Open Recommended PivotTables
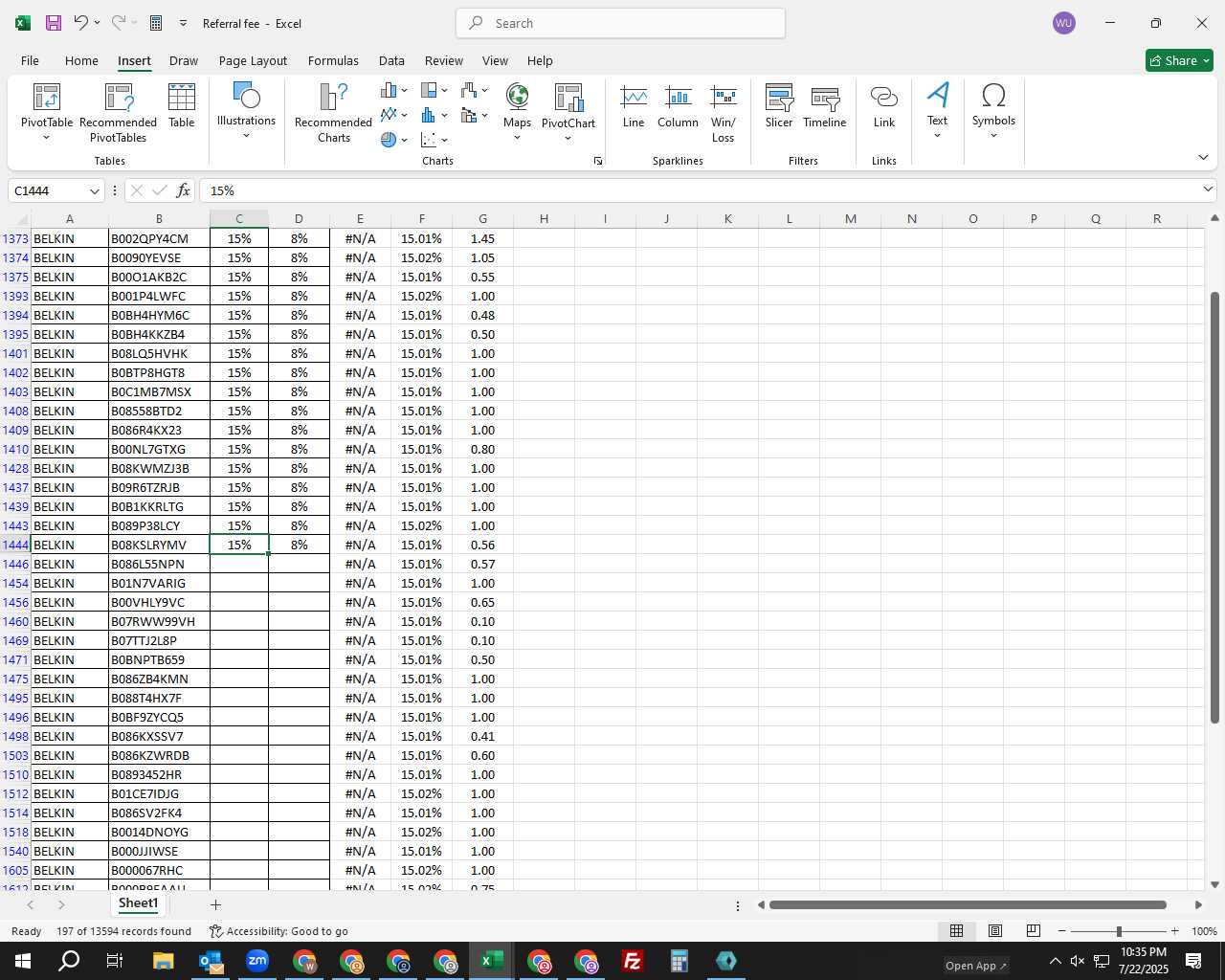The height and width of the screenshot is (980, 1225). pyautogui.click(x=119, y=113)
